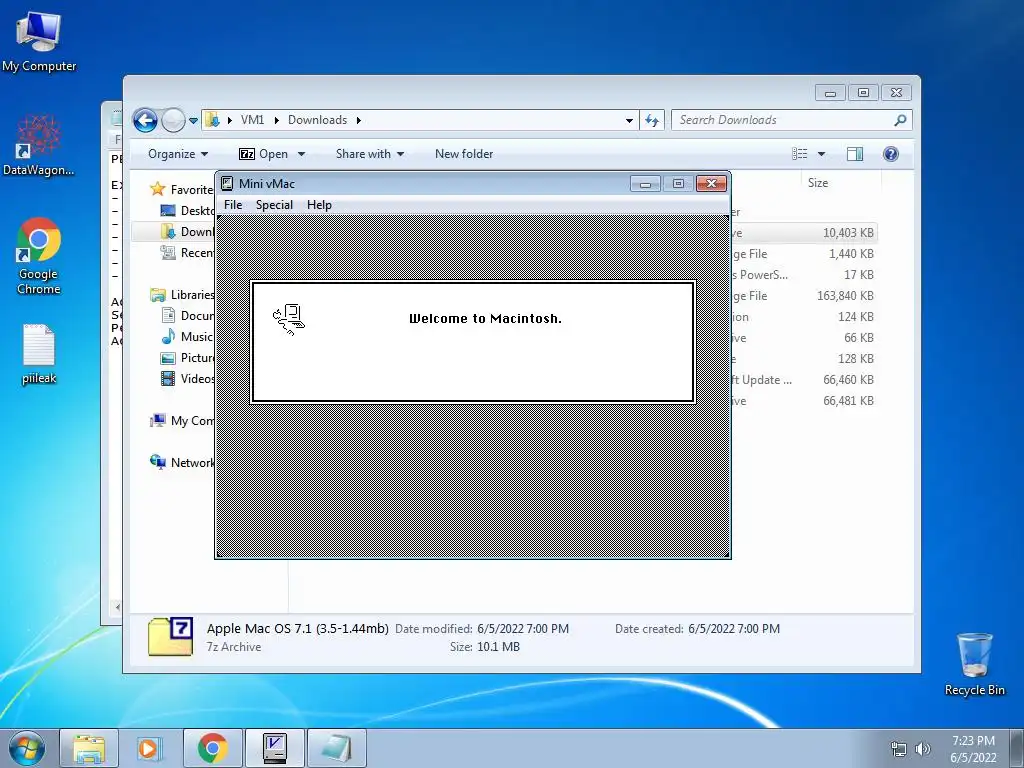This screenshot has height=768, width=1024.
Task: Click the Mini vMac title bar icon
Action: [227, 184]
